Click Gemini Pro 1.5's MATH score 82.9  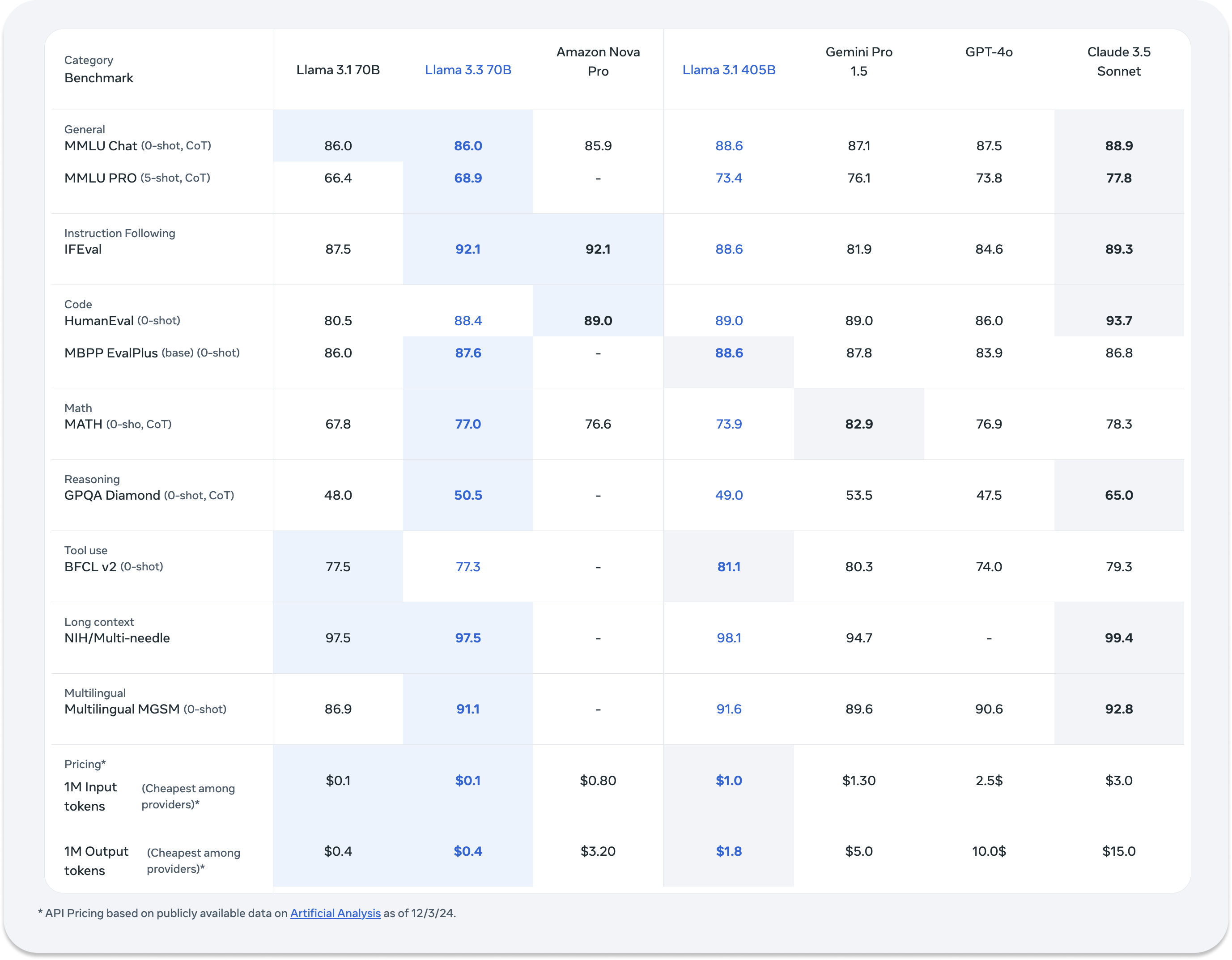[858, 424]
